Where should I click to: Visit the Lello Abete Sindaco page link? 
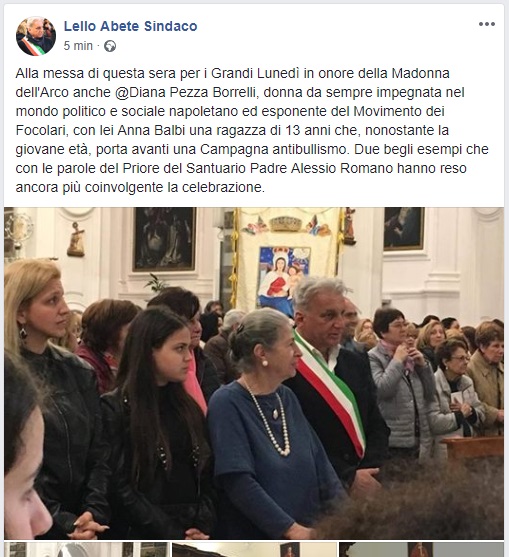[x=130, y=26]
